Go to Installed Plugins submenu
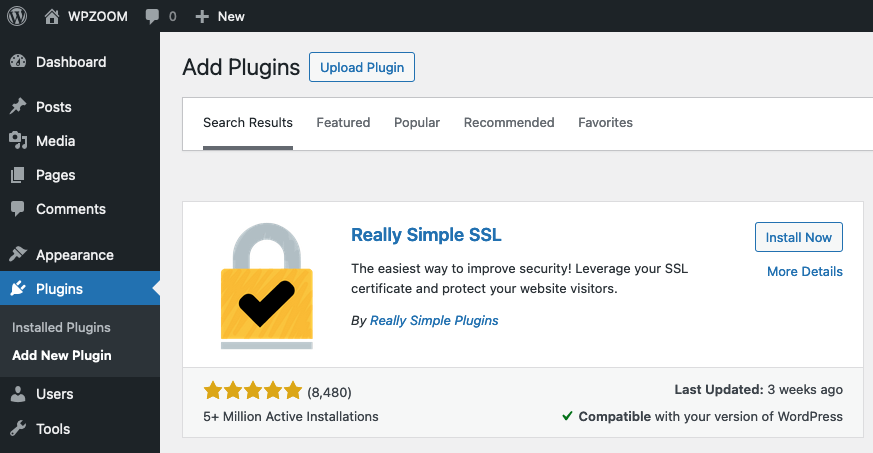This screenshot has height=453, width=873. (x=61, y=327)
